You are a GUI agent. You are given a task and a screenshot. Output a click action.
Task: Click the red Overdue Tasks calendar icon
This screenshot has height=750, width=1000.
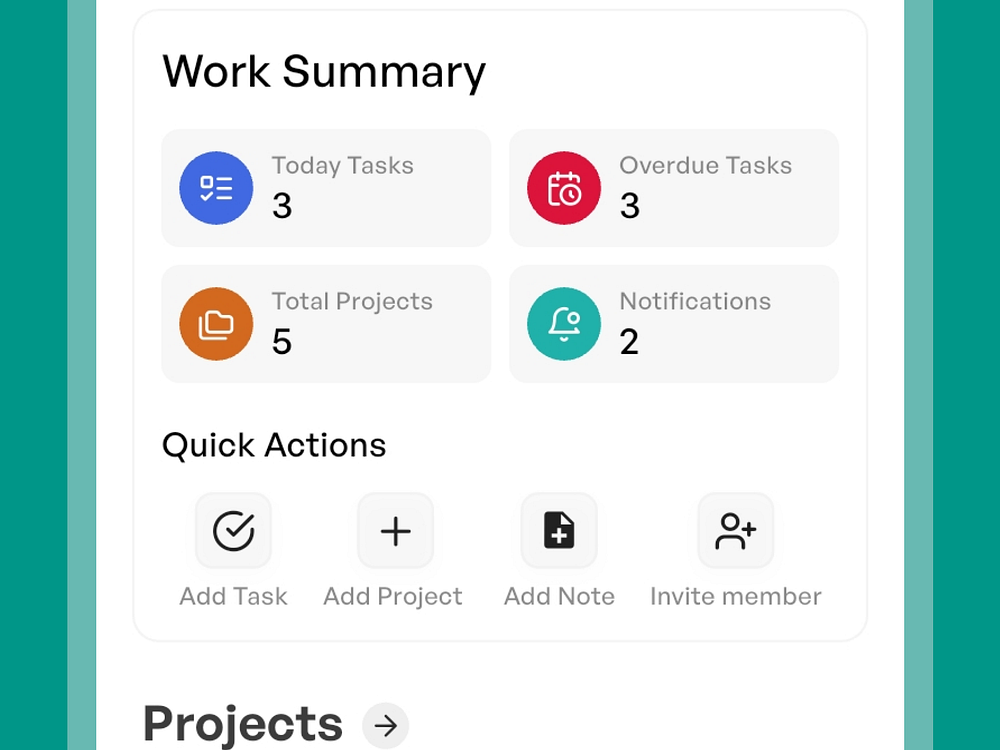pyautogui.click(x=564, y=188)
